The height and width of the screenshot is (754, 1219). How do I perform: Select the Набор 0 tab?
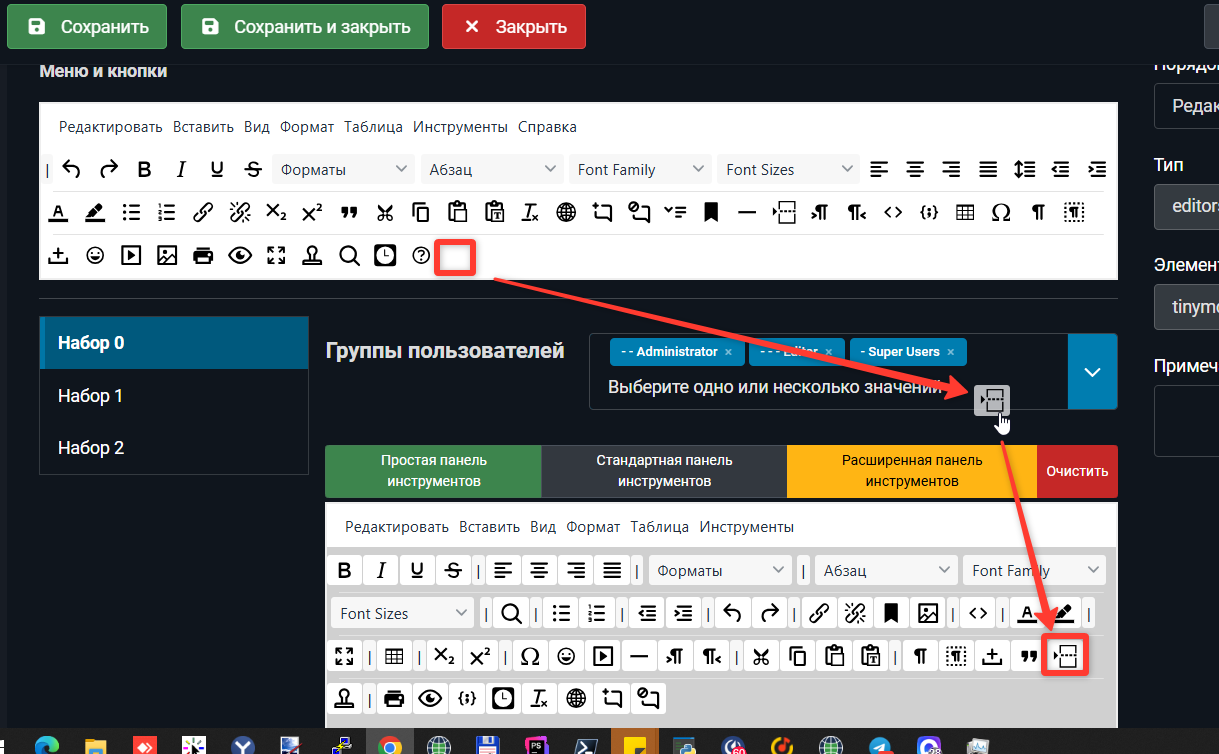[174, 342]
